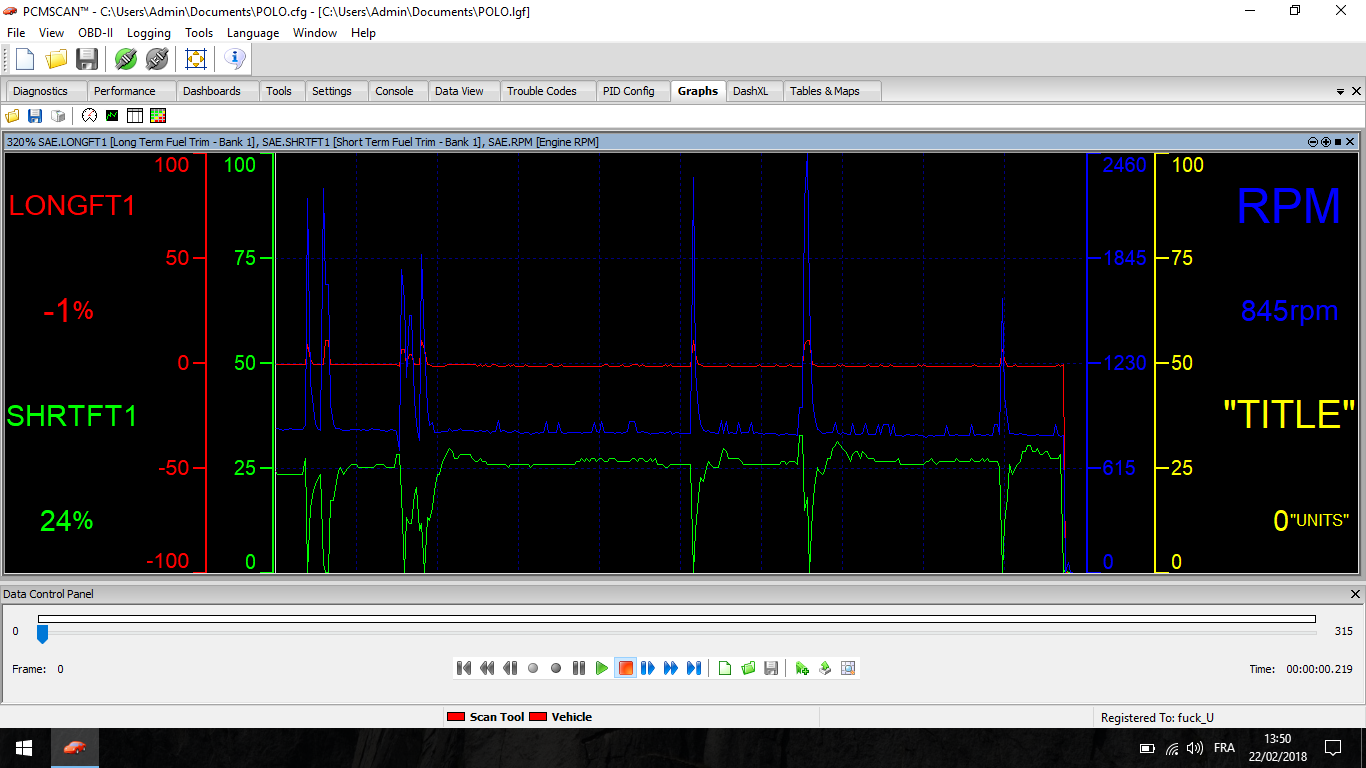The height and width of the screenshot is (768, 1366).
Task: Select the colored map grid icon
Action: coord(157,116)
